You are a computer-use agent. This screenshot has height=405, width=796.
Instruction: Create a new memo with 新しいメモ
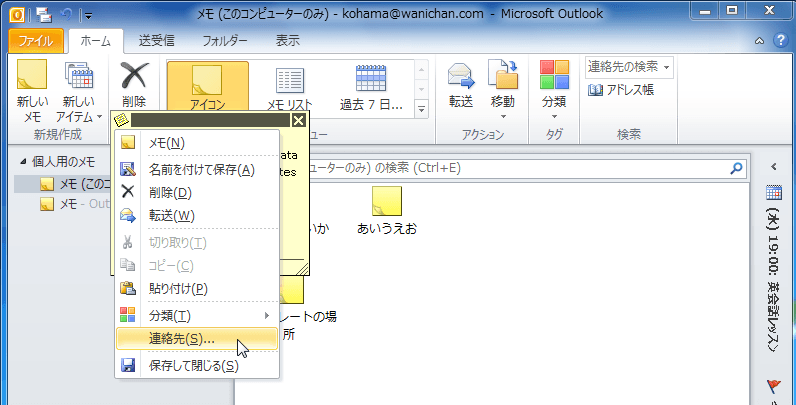point(32,90)
